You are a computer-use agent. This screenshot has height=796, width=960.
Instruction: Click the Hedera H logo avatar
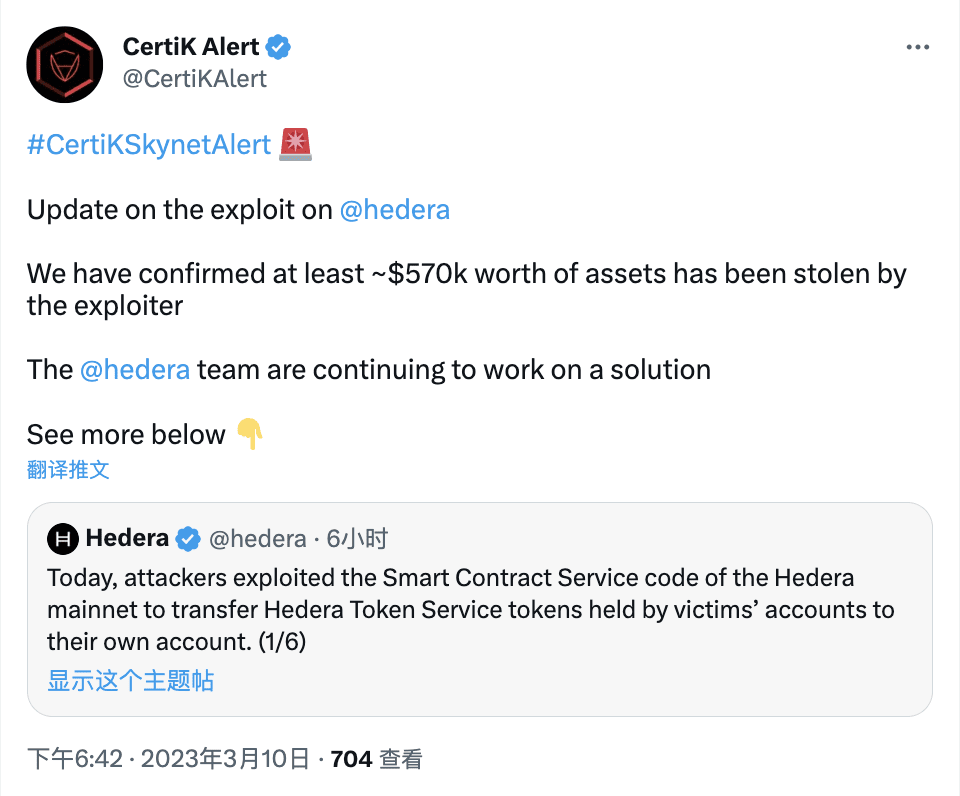[x=63, y=539]
